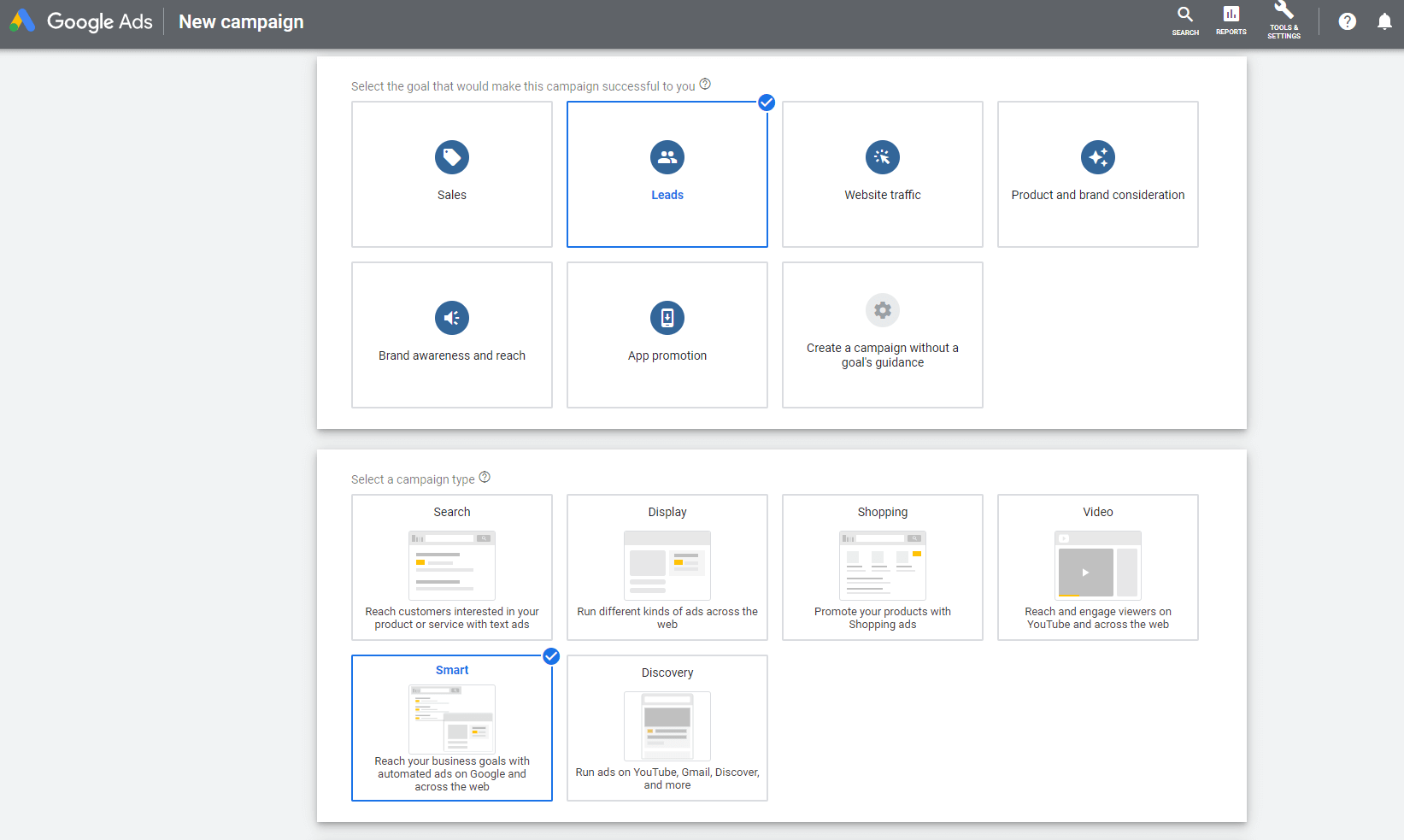Open help tooltip next to campaign type heading
The image size is (1404, 840).
[x=485, y=477]
